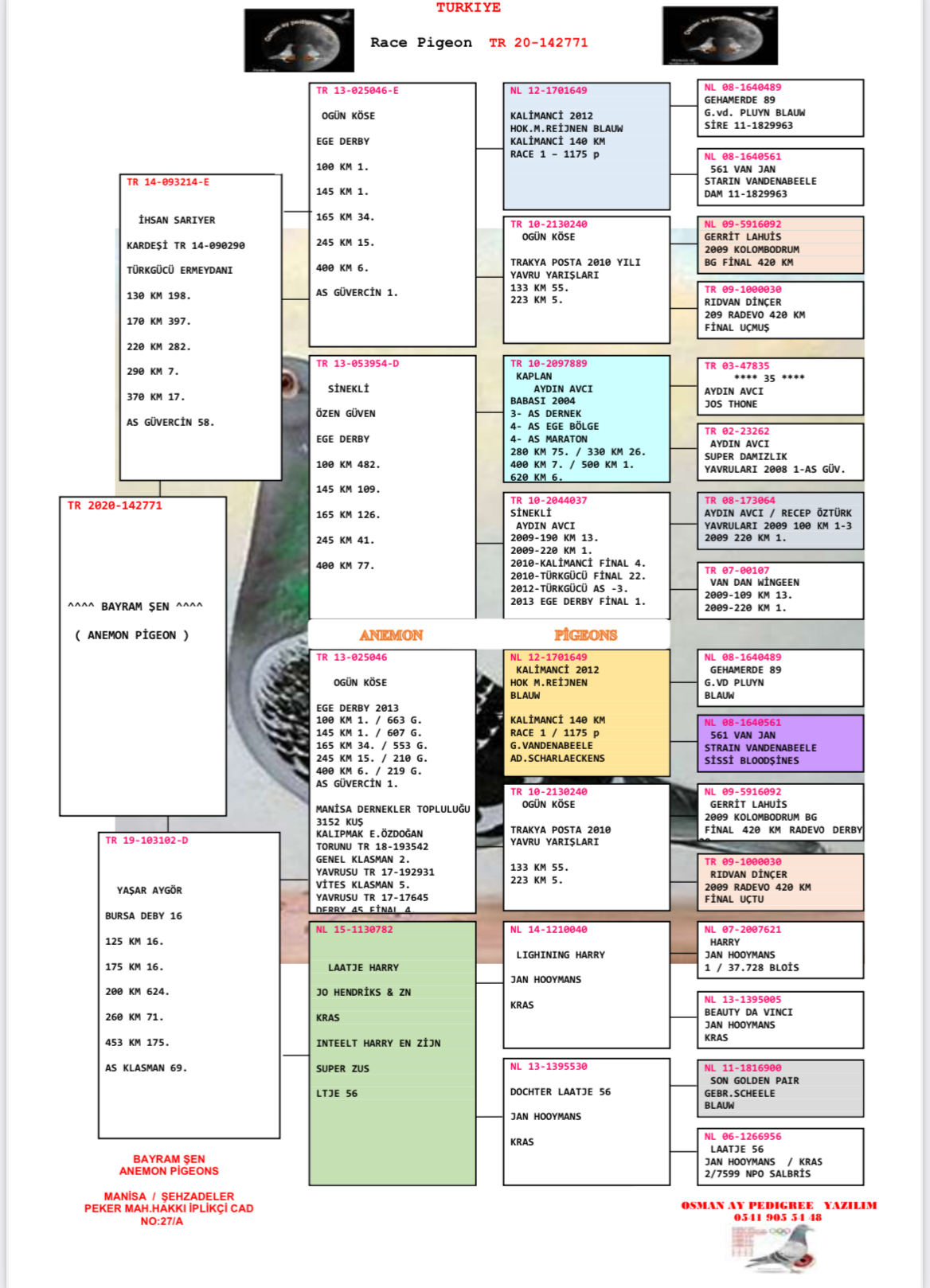Image resolution: width=930 pixels, height=1288 pixels.
Task: Select the name "KAPLAN"
Action: [x=533, y=376]
